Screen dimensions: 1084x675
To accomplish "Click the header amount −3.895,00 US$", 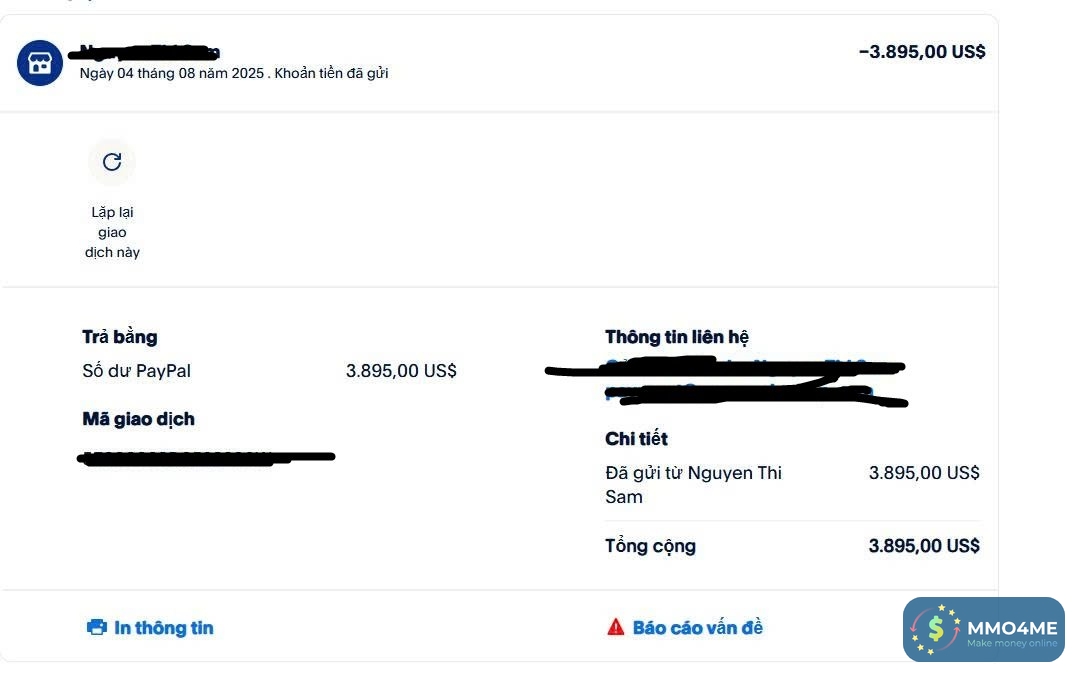I will [x=922, y=52].
